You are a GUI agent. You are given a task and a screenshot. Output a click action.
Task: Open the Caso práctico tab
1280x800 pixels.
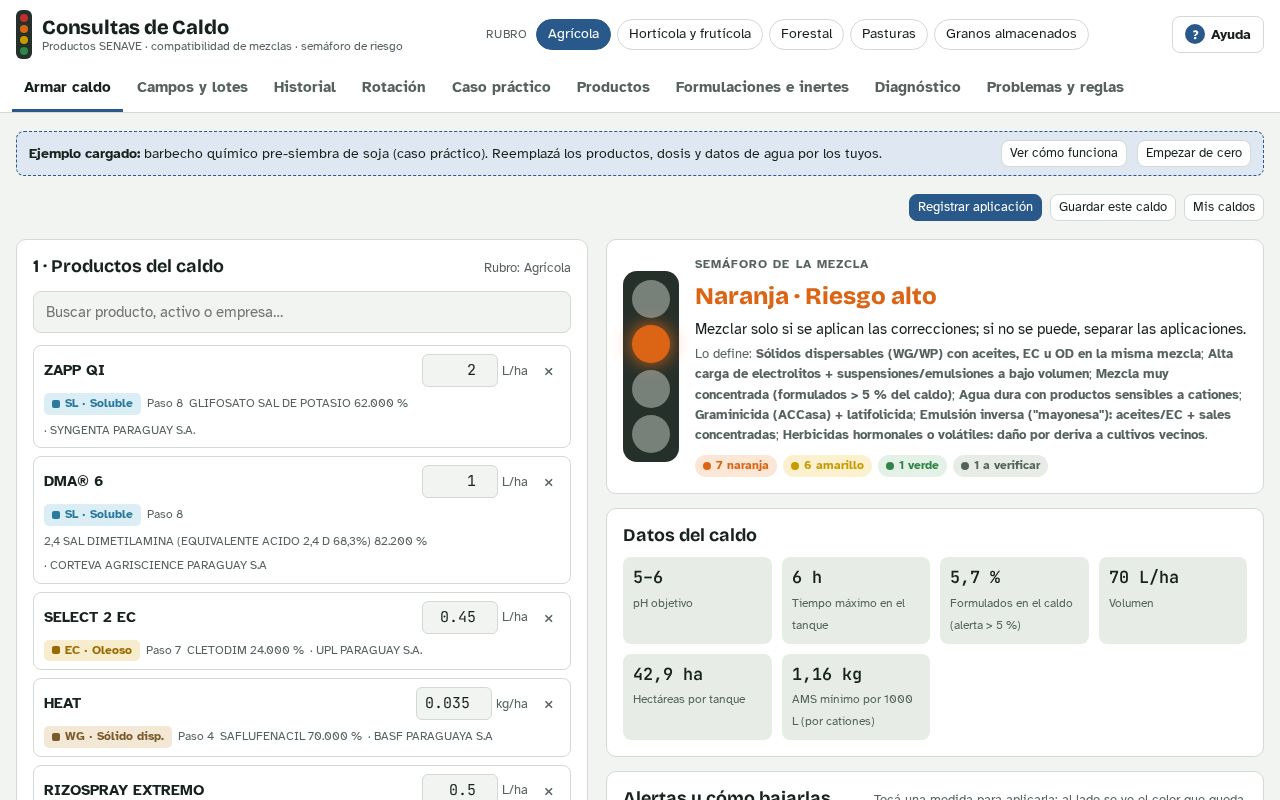501,87
